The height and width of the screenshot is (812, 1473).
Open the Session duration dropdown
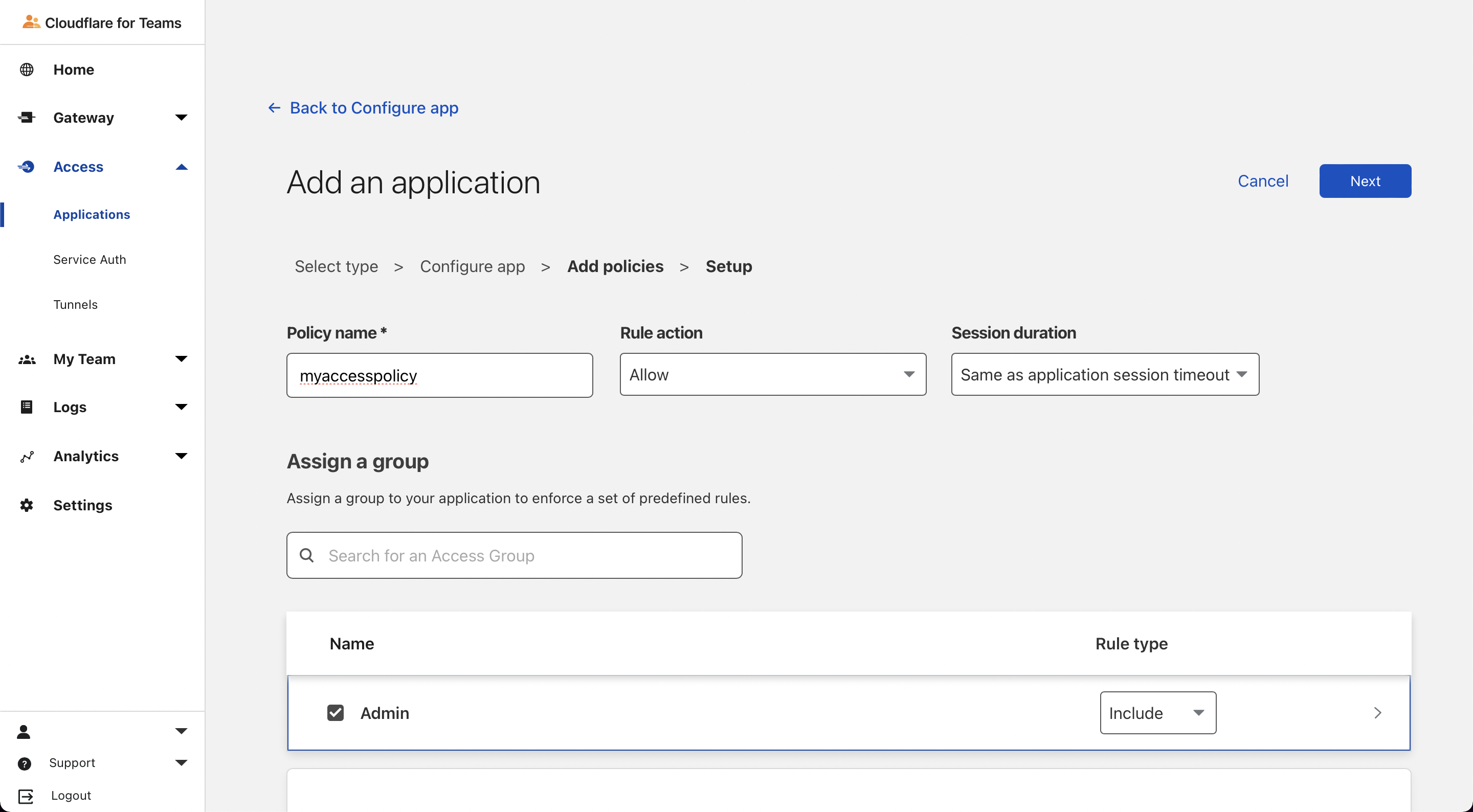tap(1104, 374)
